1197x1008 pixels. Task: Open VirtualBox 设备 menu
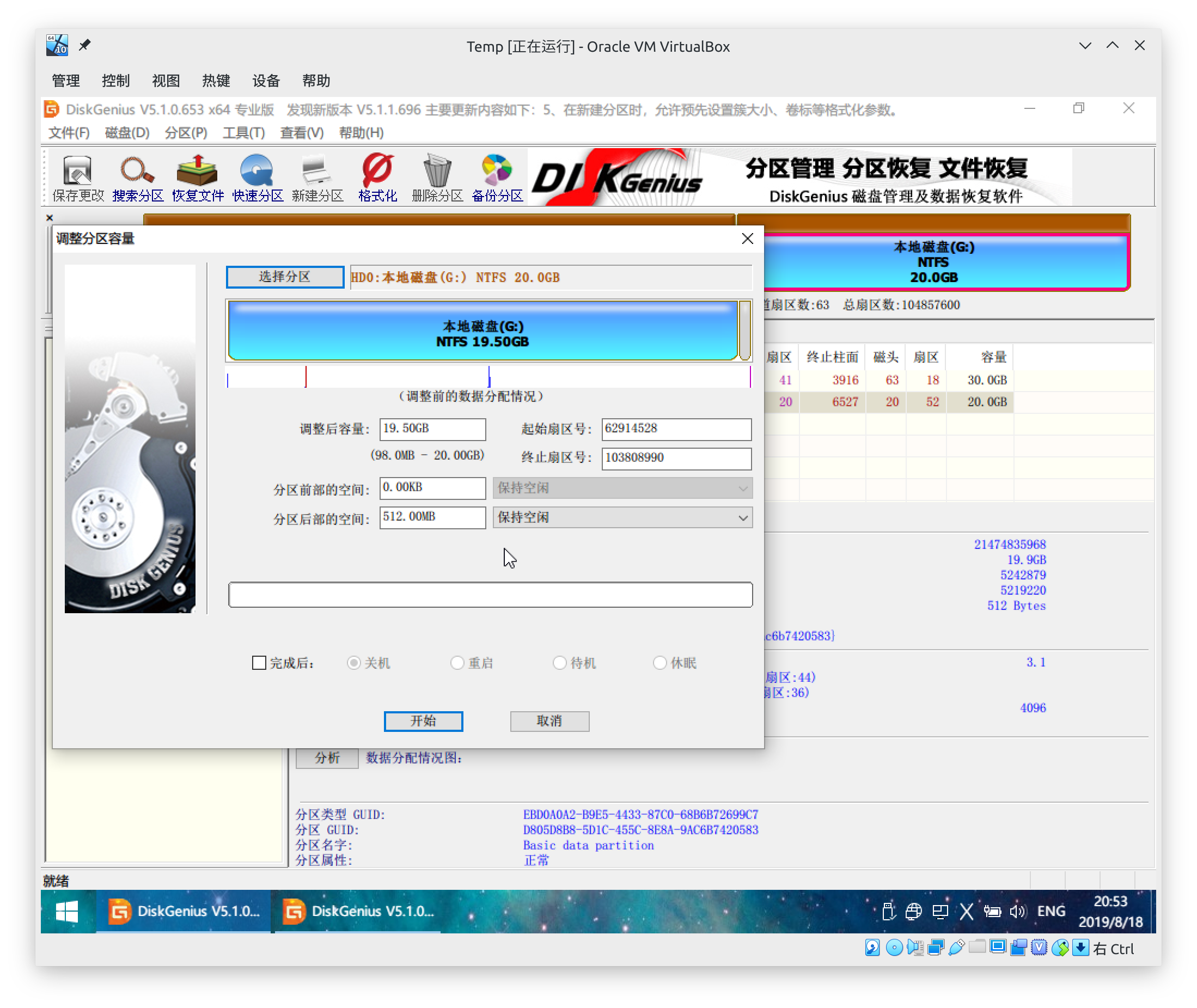coord(266,81)
